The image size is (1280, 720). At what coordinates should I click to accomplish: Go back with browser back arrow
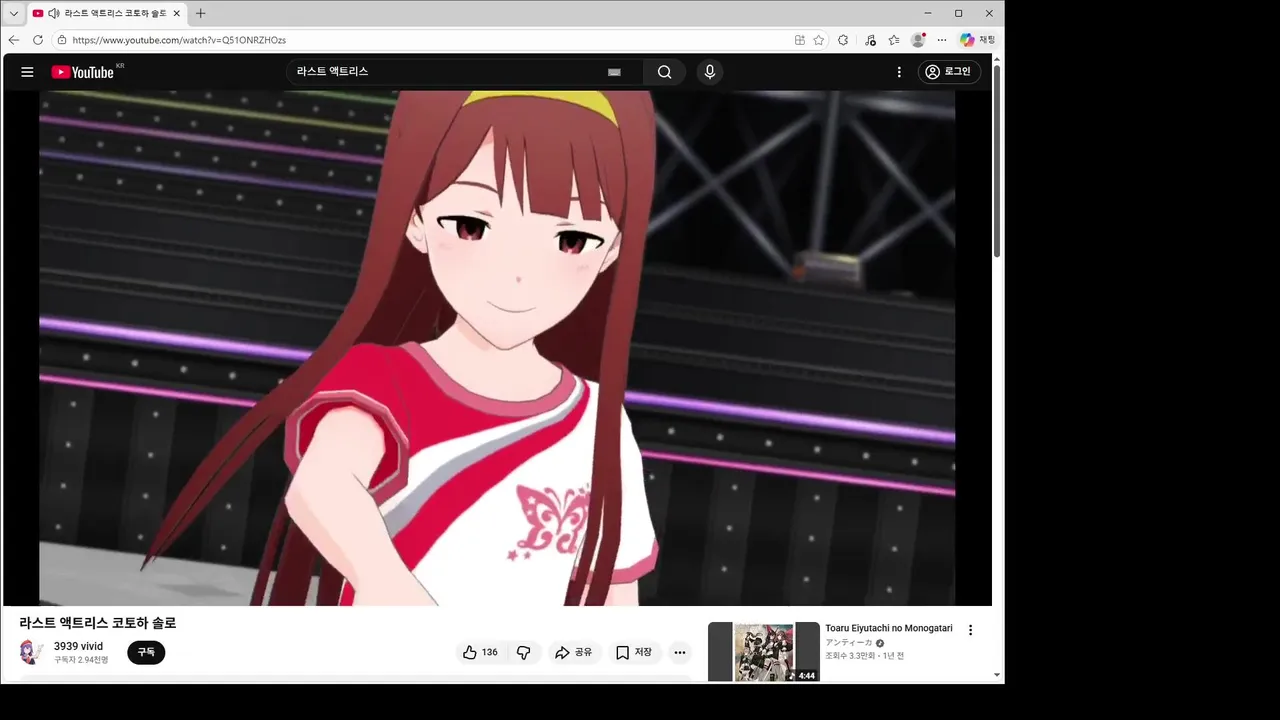[14, 40]
